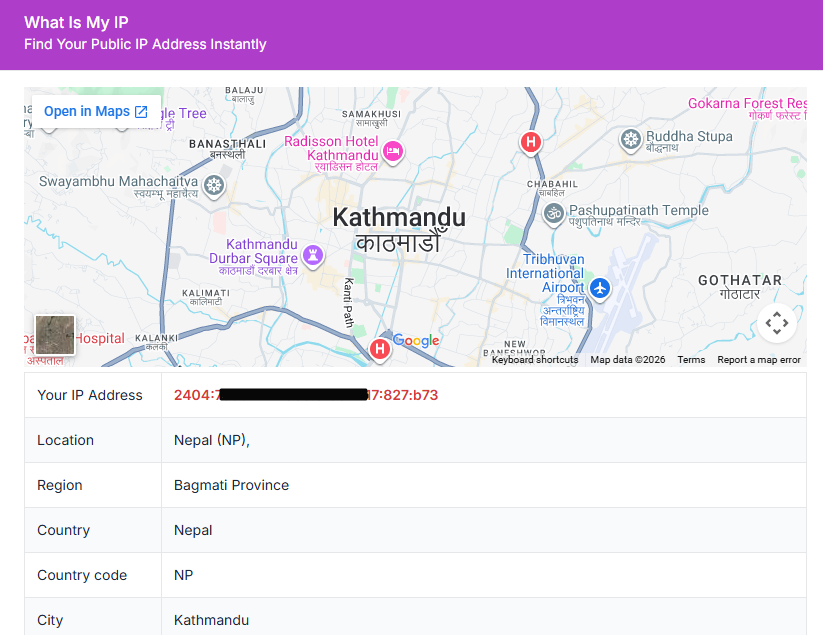Image resolution: width=823 pixels, height=635 pixels.
Task: Open the map Terms link
Action: click(691, 360)
